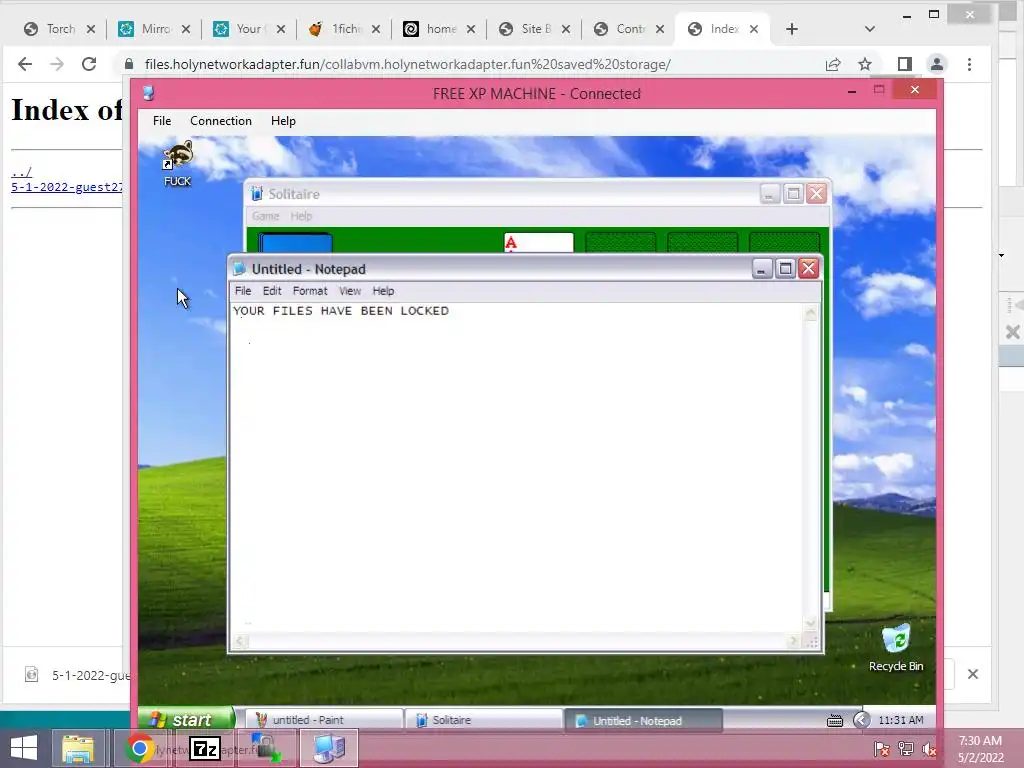Image resolution: width=1024 pixels, height=768 pixels.
Task: Open the Game menu in Solitaire
Action: click(x=265, y=216)
